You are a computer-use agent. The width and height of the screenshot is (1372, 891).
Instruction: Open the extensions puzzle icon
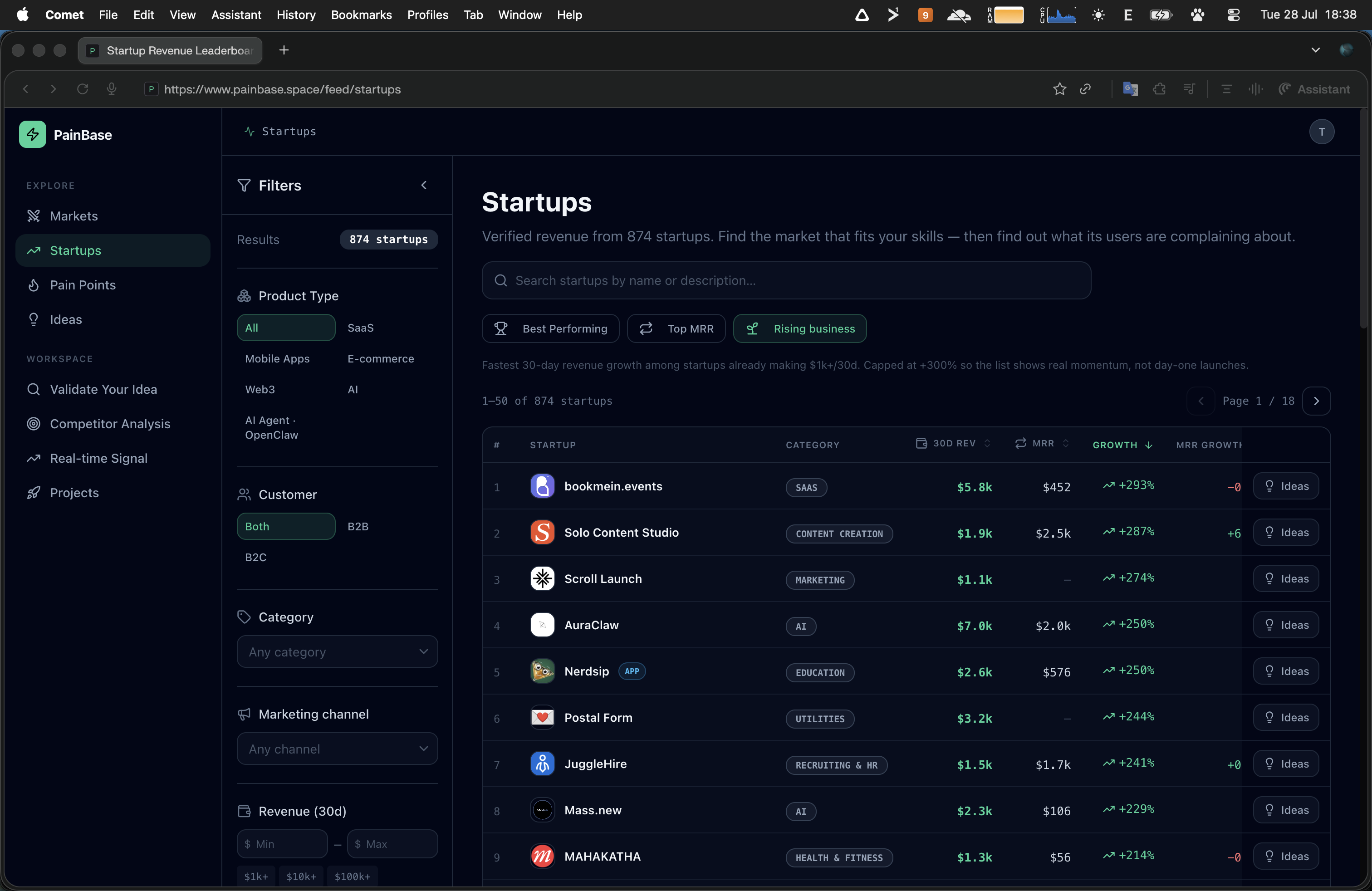click(1159, 89)
